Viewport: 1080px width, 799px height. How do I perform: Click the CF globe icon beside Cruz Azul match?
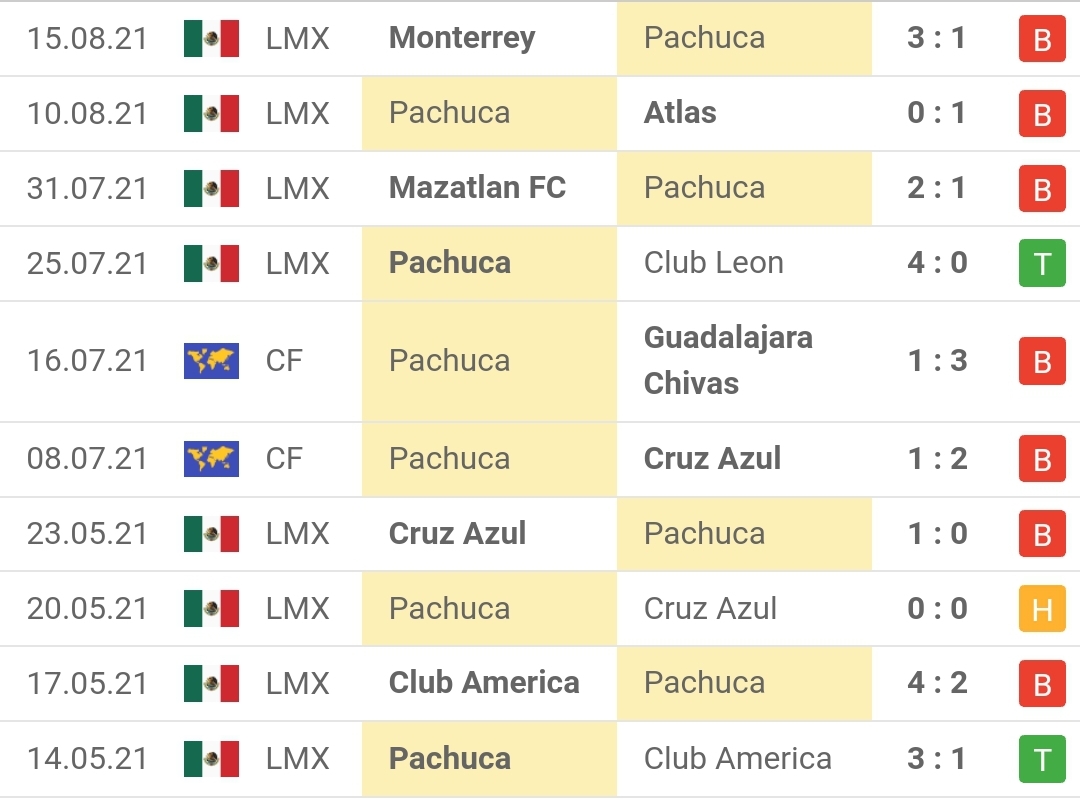click(x=210, y=459)
